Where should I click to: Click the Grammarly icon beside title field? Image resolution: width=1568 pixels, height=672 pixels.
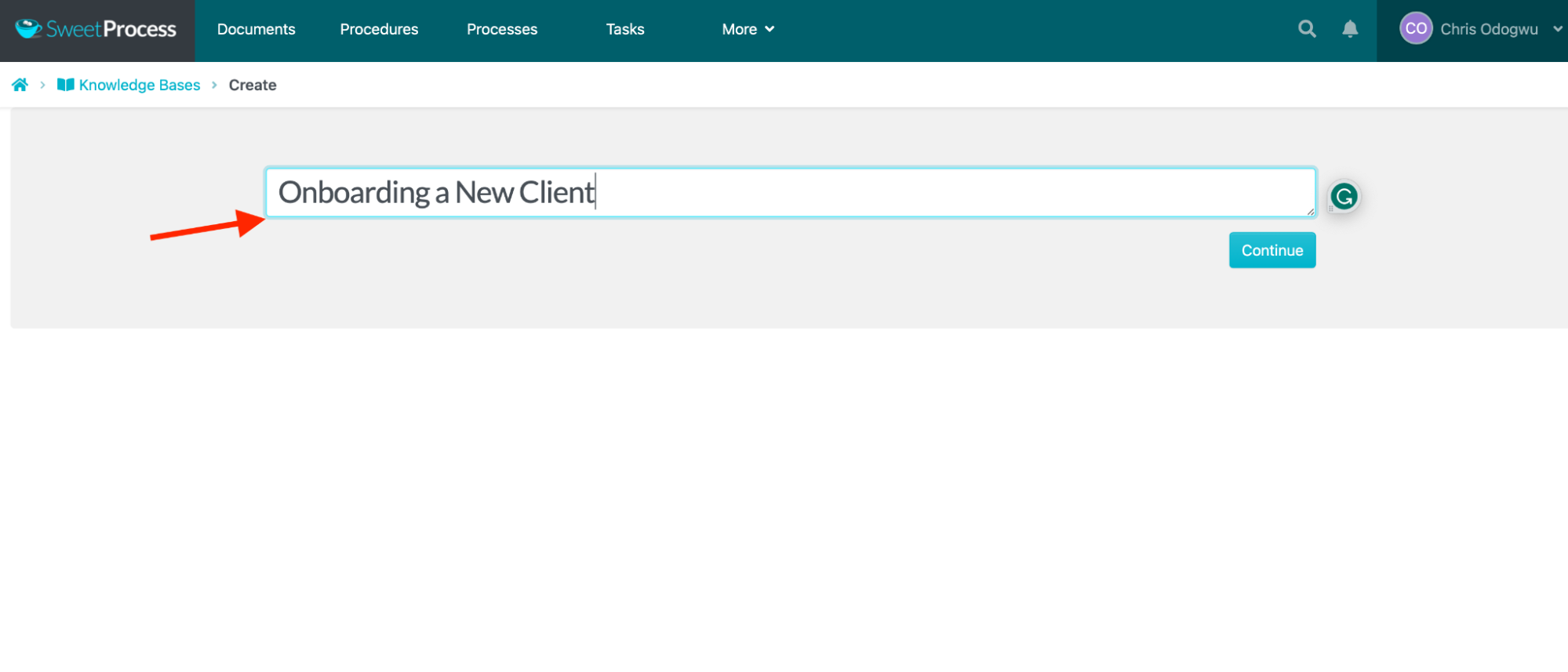tap(1344, 196)
